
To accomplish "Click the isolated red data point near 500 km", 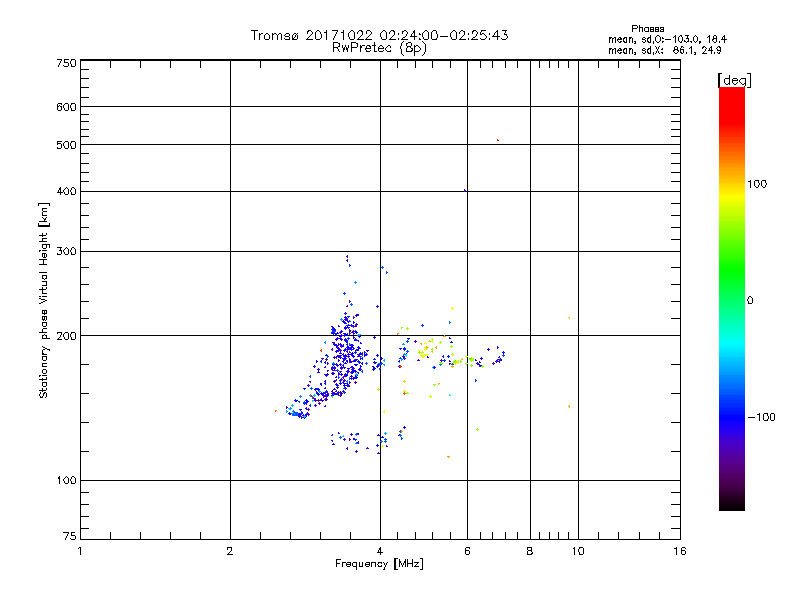I will point(498,140).
